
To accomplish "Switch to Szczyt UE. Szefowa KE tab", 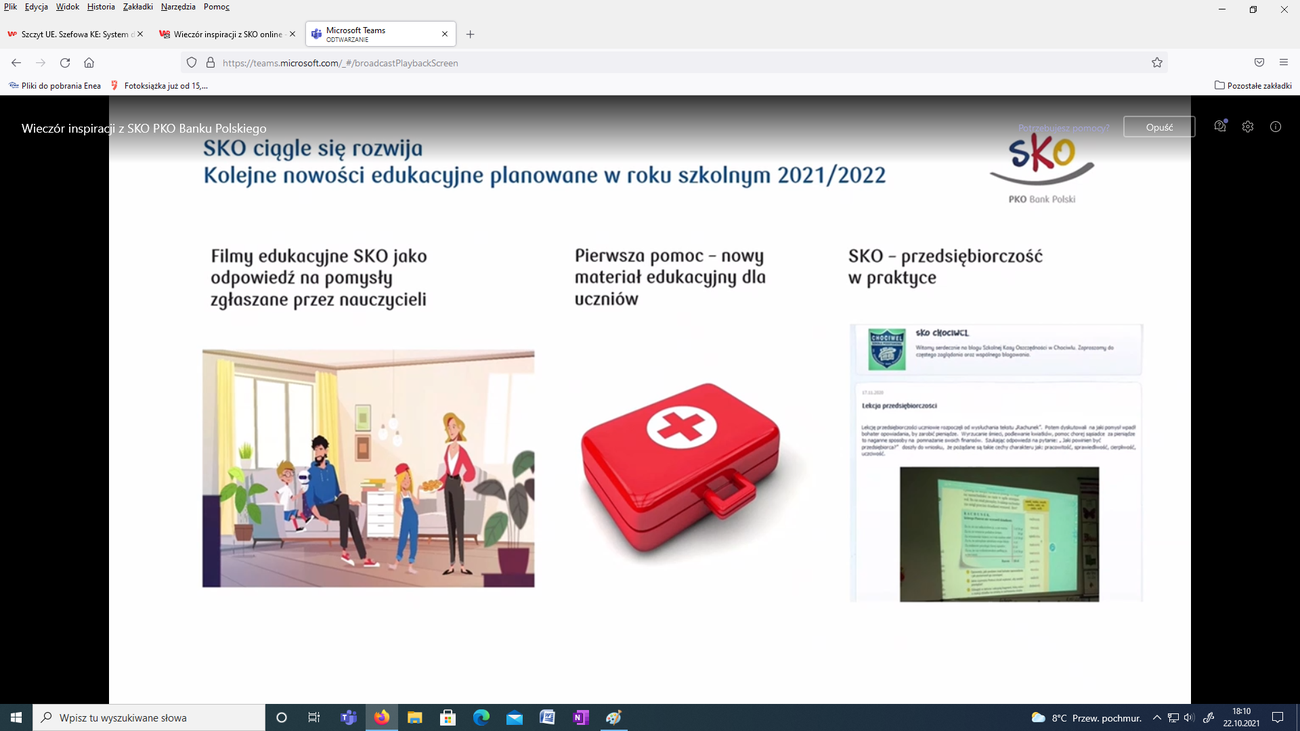I will click(x=75, y=34).
